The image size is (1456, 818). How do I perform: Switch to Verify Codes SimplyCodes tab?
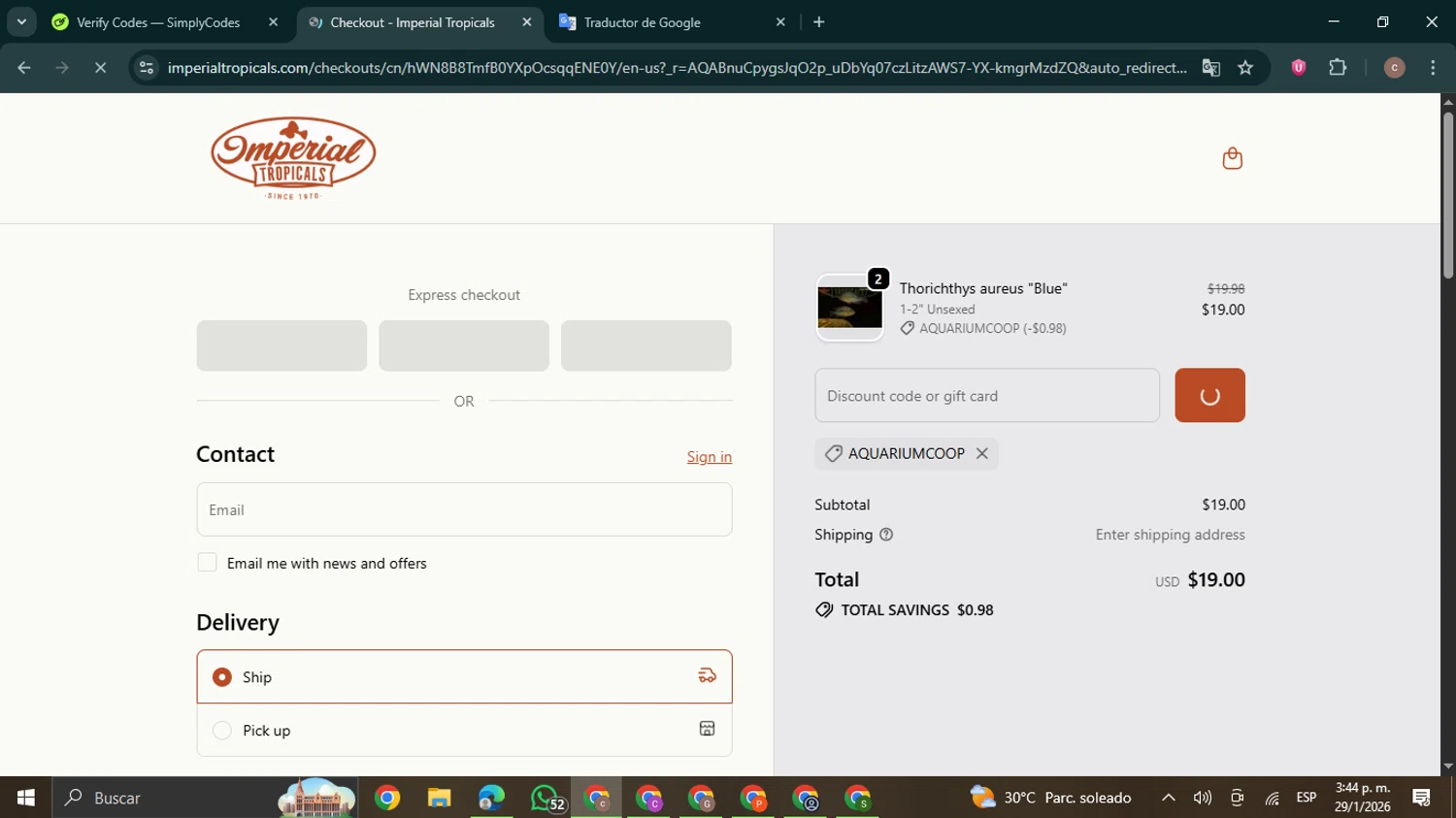(x=158, y=22)
